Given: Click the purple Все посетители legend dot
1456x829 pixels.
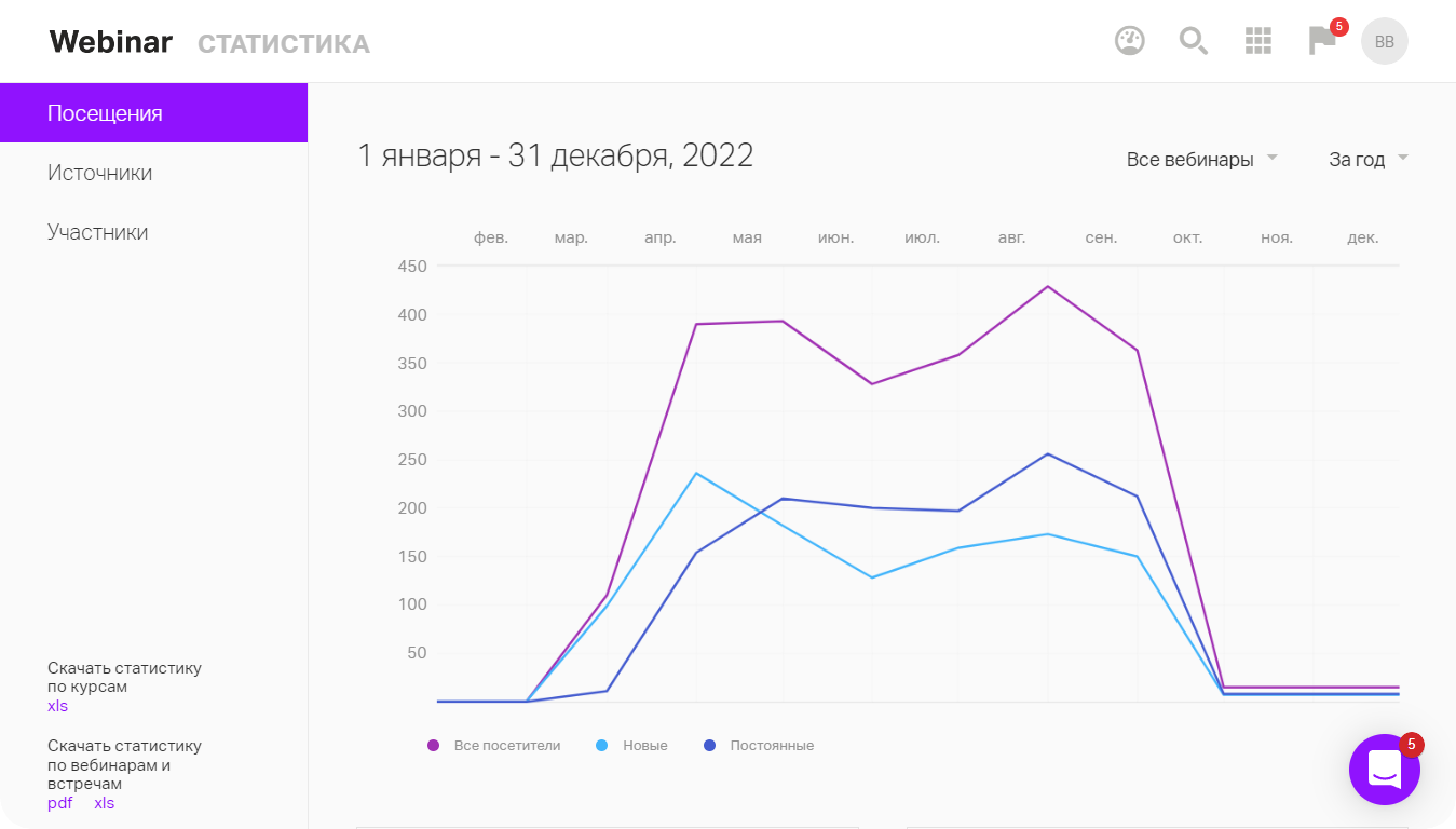Looking at the screenshot, I should coord(433,745).
